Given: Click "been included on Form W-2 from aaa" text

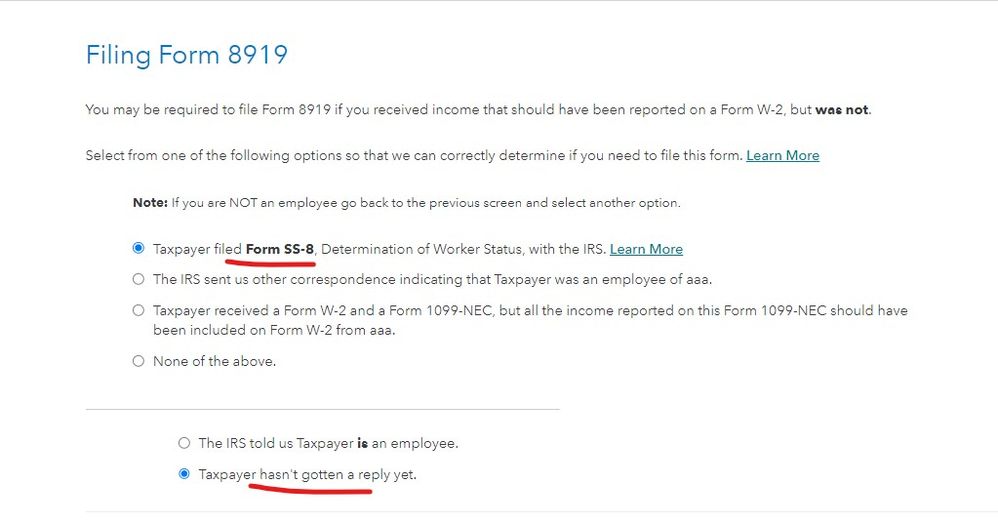Looking at the screenshot, I should point(274,330).
